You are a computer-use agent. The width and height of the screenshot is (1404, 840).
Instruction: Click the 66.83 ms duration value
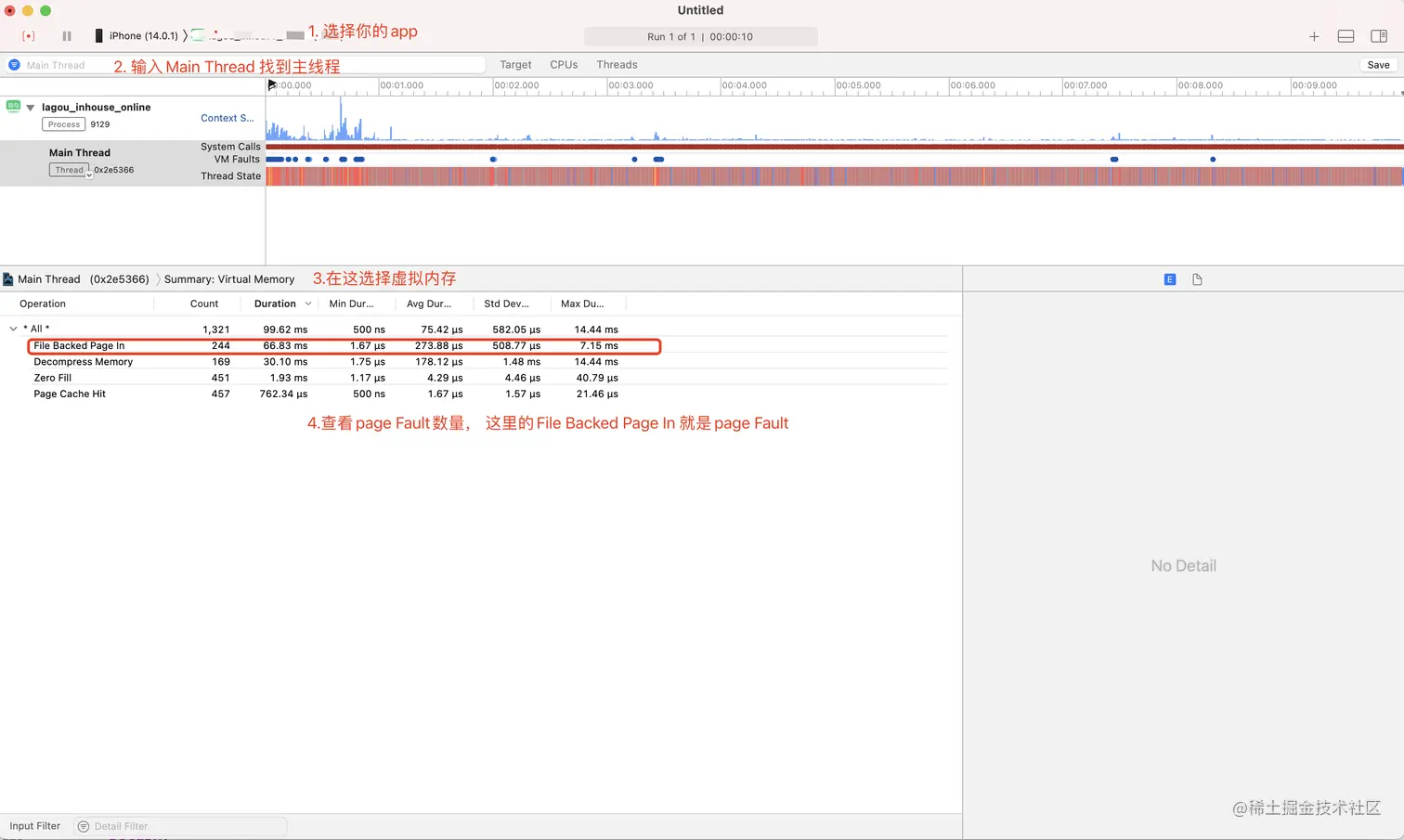click(x=285, y=346)
